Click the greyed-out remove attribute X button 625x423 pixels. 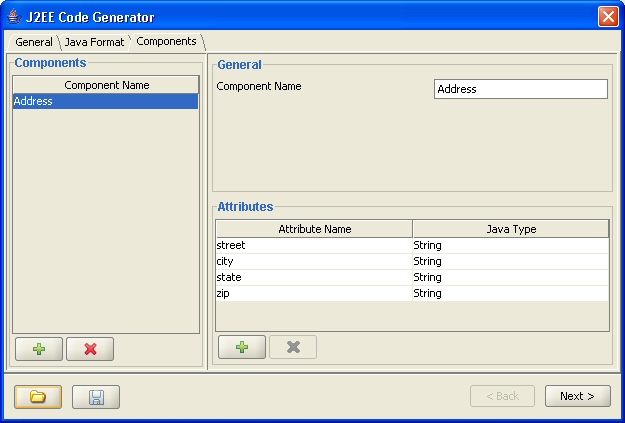293,347
